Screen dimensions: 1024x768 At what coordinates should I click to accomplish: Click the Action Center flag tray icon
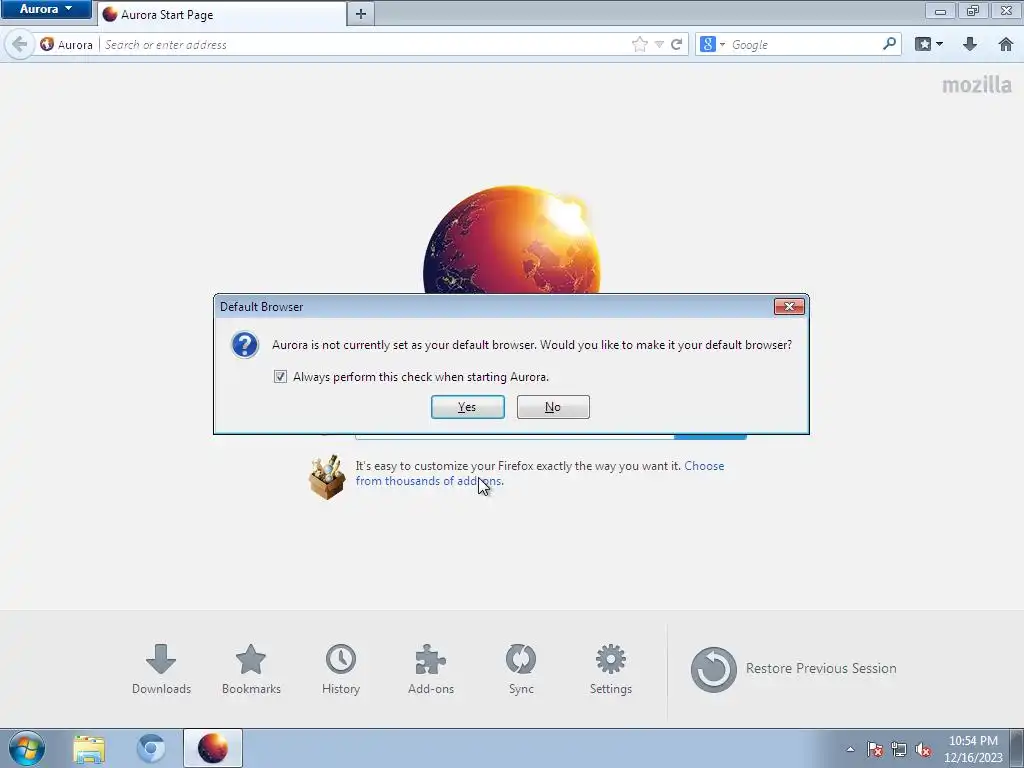[x=875, y=750]
